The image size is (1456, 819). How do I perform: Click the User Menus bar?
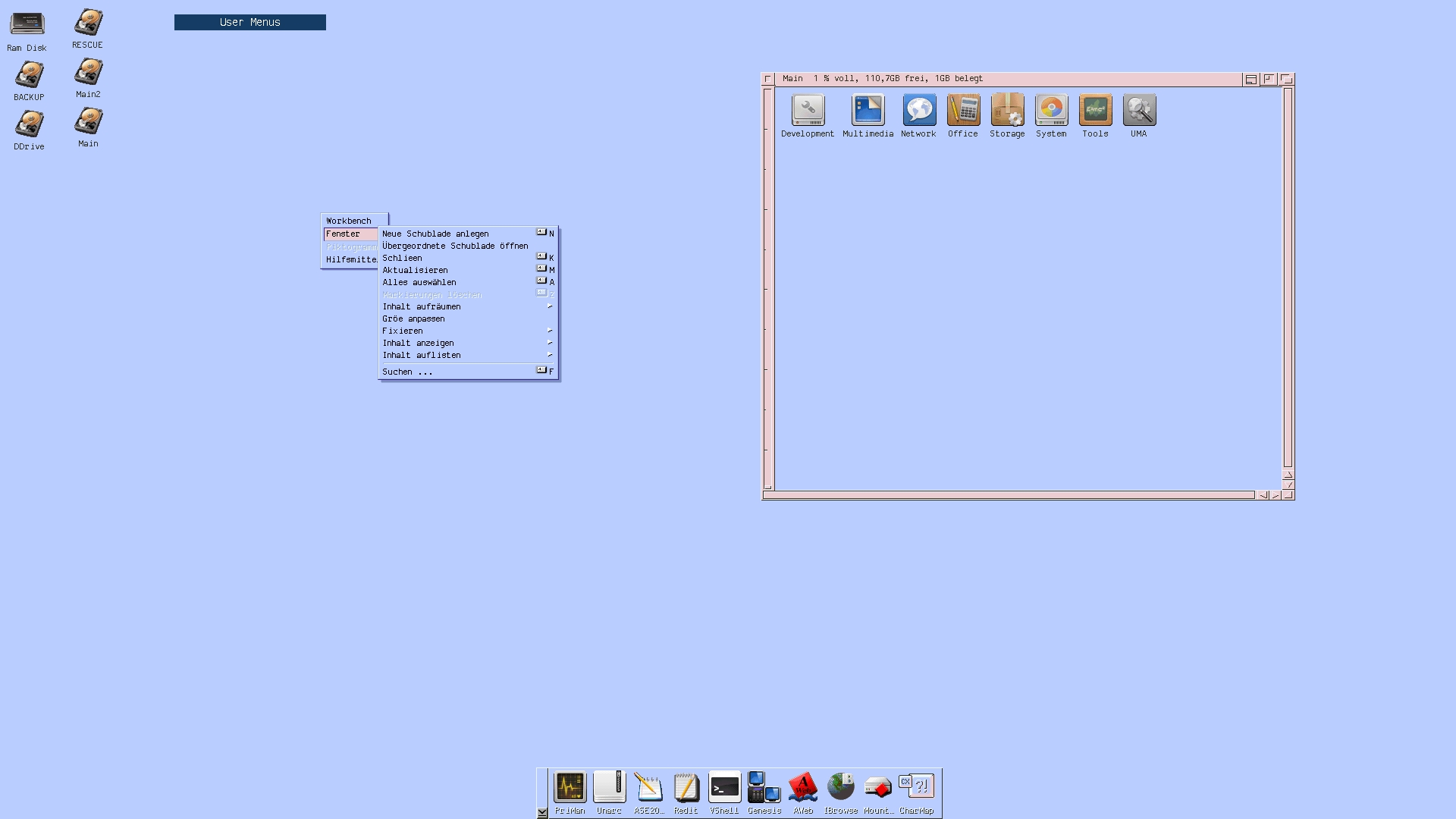[x=250, y=23]
